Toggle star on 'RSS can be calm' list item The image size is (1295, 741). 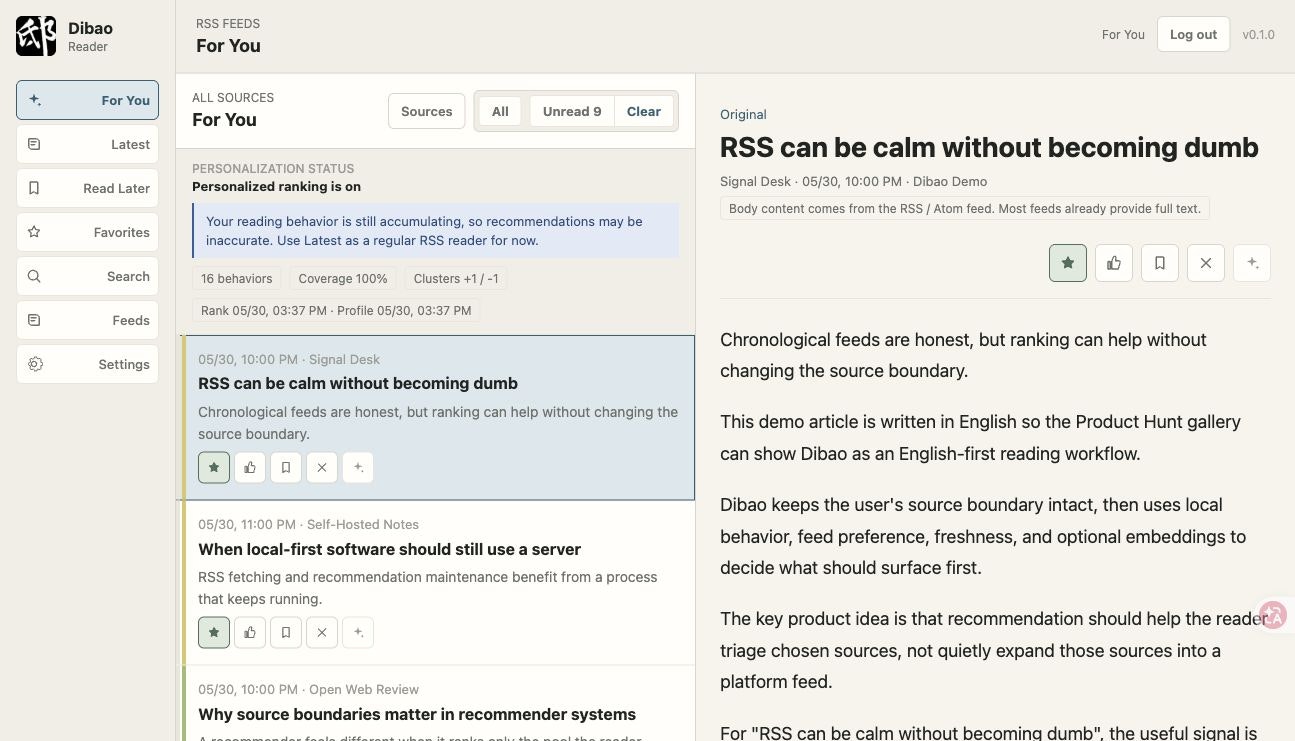coord(214,467)
